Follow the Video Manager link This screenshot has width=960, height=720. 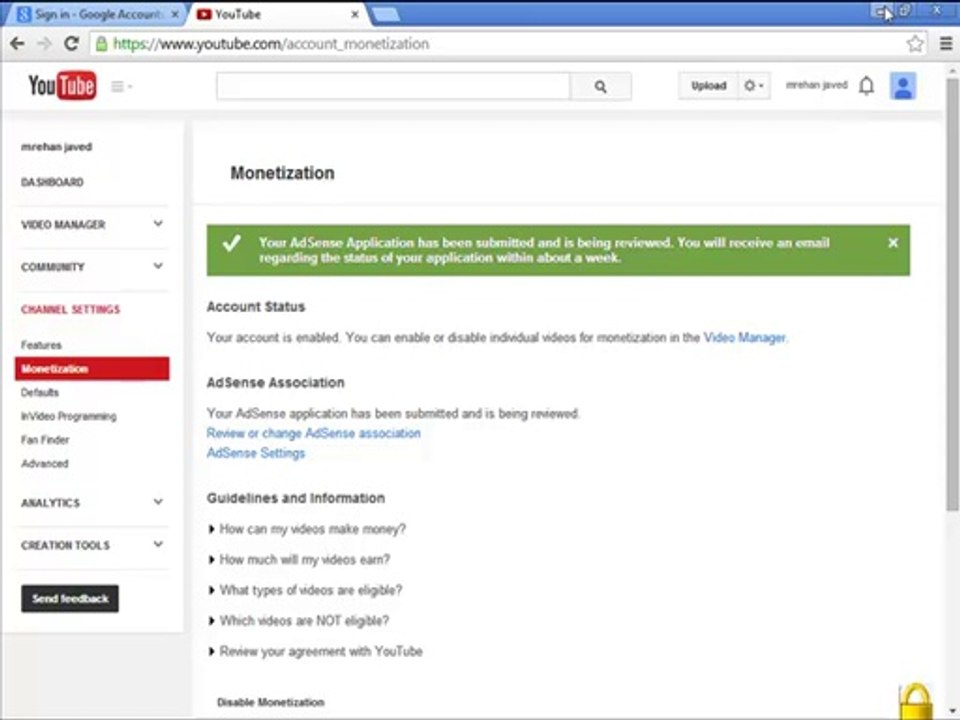(744, 337)
